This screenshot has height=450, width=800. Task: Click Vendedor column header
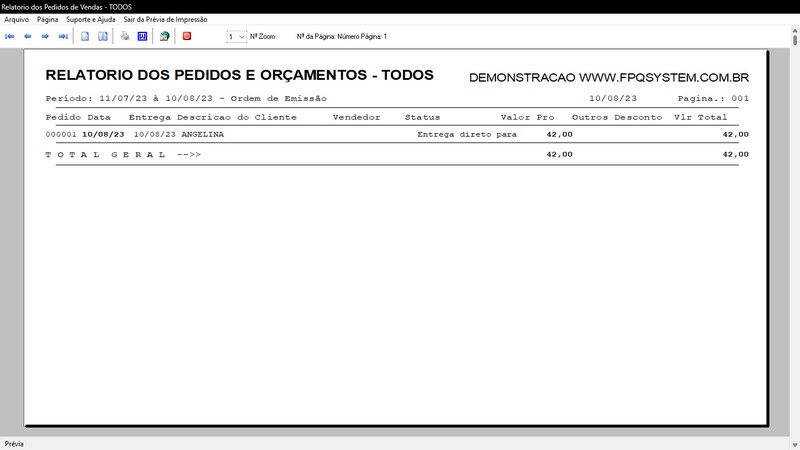pyautogui.click(x=357, y=117)
